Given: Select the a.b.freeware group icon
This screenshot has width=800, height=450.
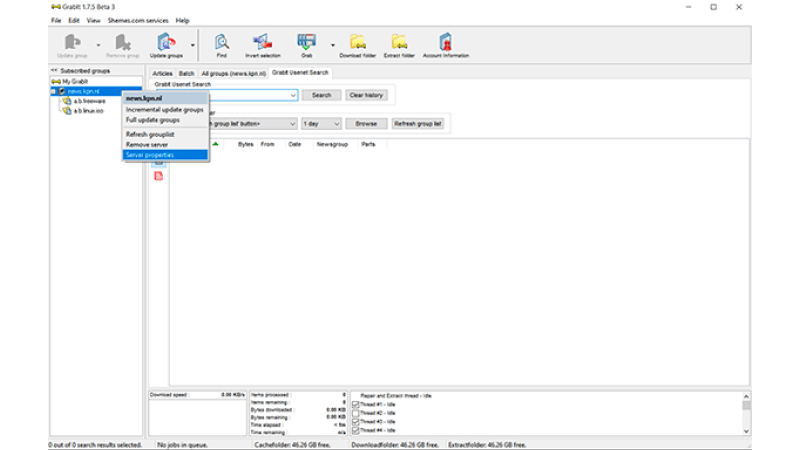Looking at the screenshot, I should coord(67,101).
